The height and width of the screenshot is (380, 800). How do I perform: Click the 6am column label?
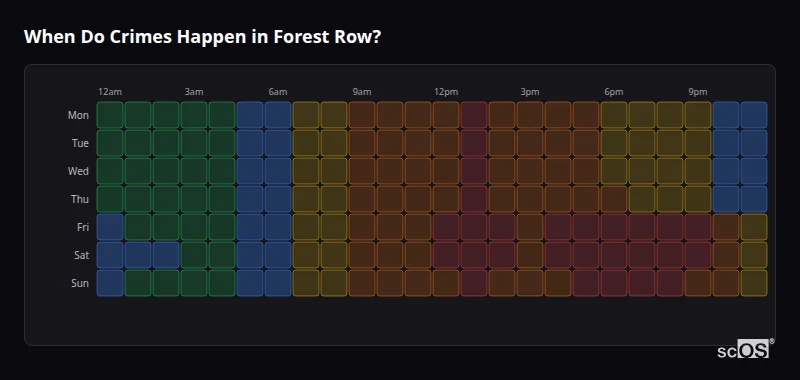tap(278, 92)
